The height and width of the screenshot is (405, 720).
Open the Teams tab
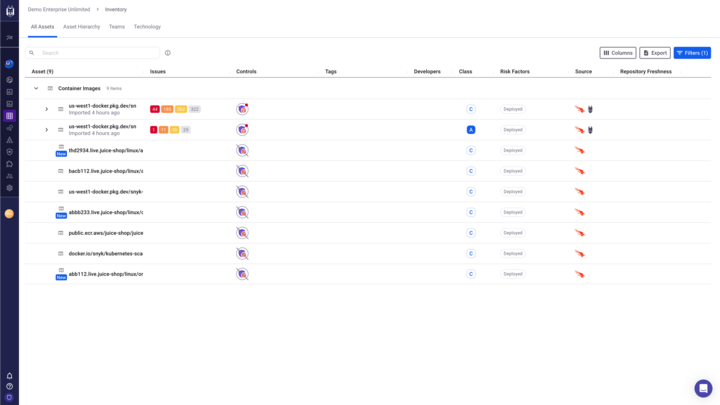pos(117,27)
